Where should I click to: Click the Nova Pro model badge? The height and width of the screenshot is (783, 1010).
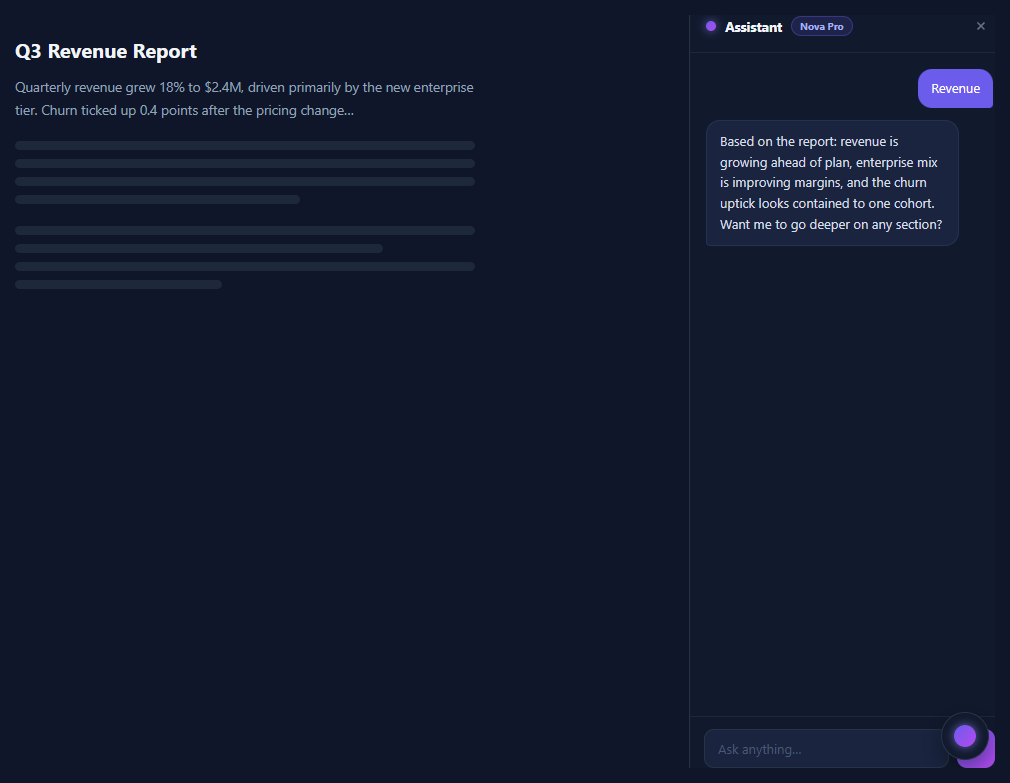point(821,26)
